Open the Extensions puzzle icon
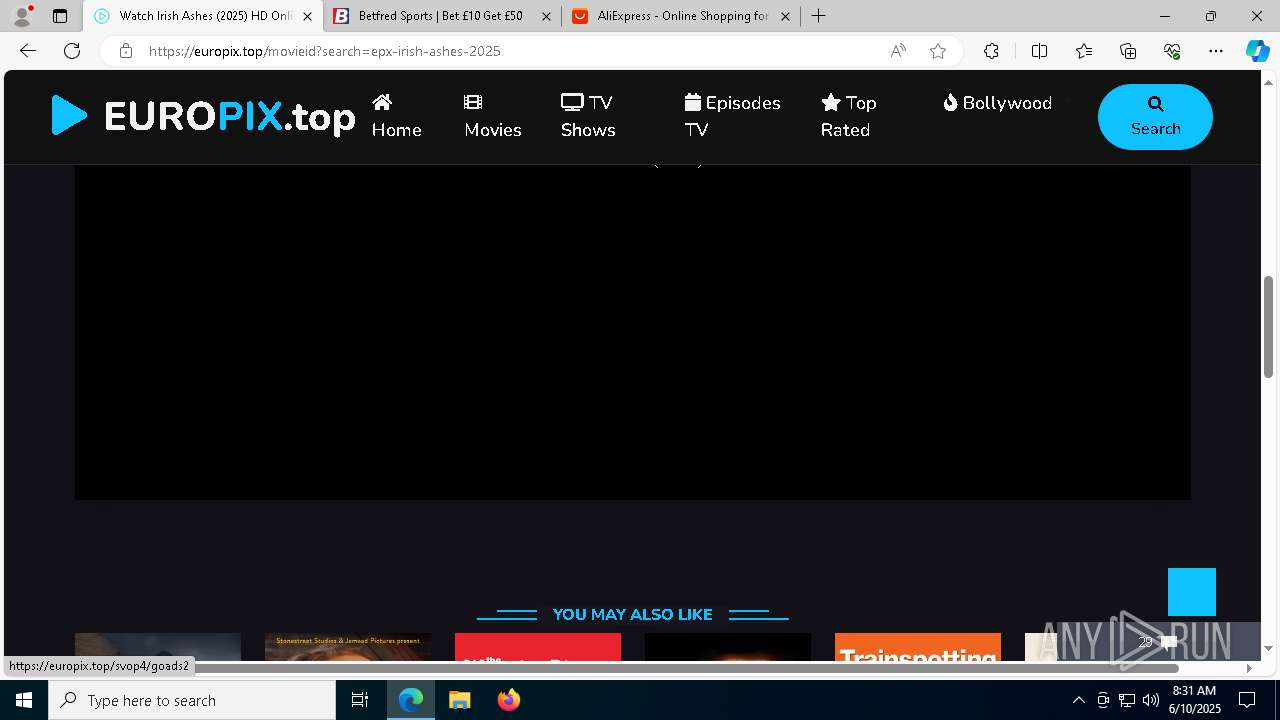This screenshot has height=720, width=1280. (x=991, y=51)
